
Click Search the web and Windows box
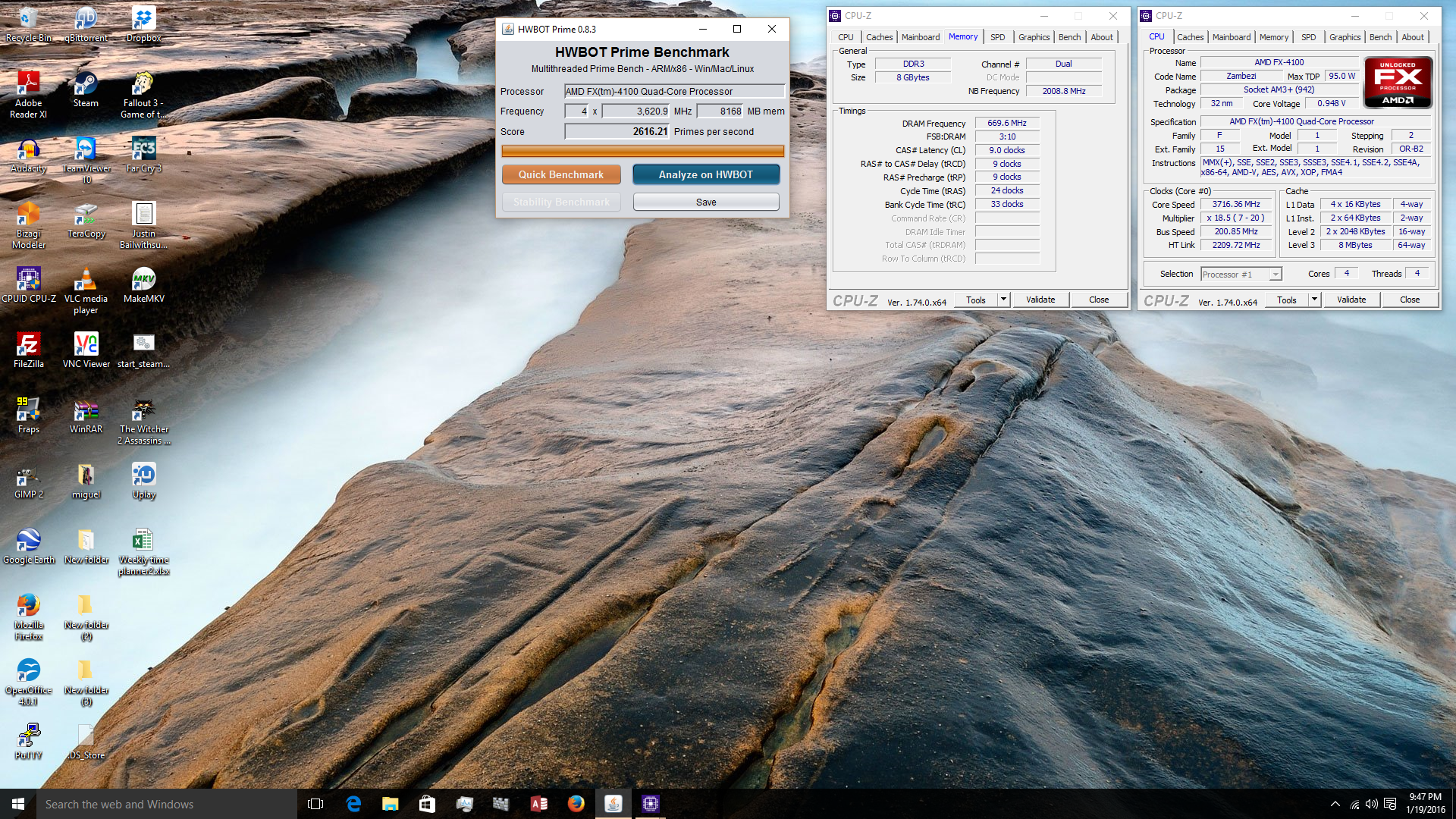click(x=167, y=804)
